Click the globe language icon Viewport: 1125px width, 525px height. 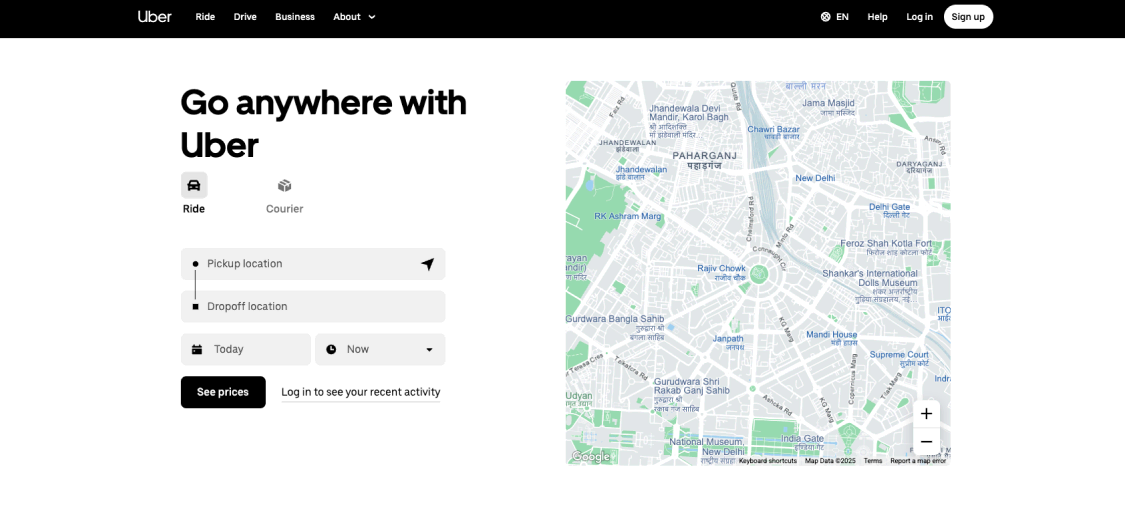(x=826, y=17)
